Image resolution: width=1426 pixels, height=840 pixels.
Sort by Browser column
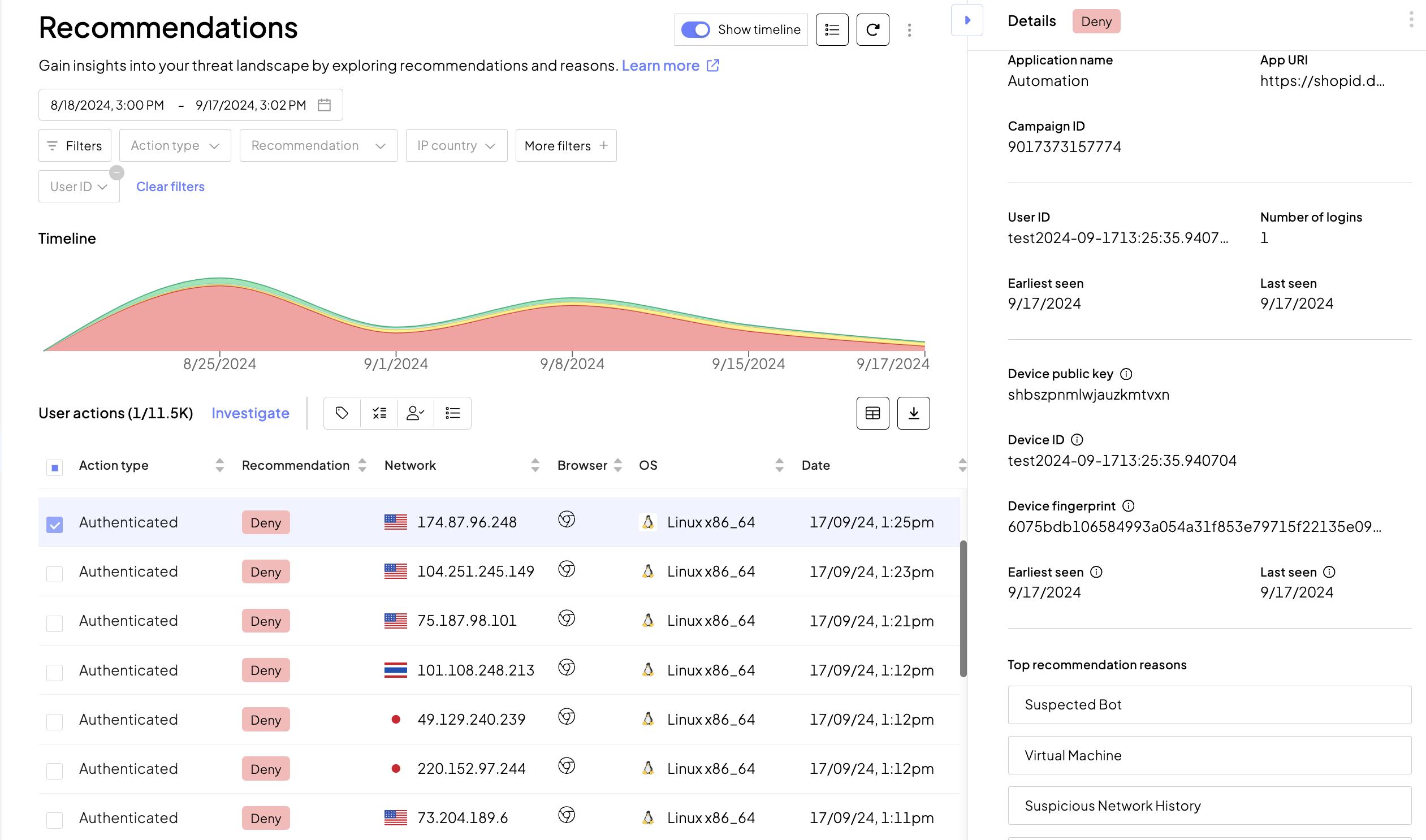[617, 465]
